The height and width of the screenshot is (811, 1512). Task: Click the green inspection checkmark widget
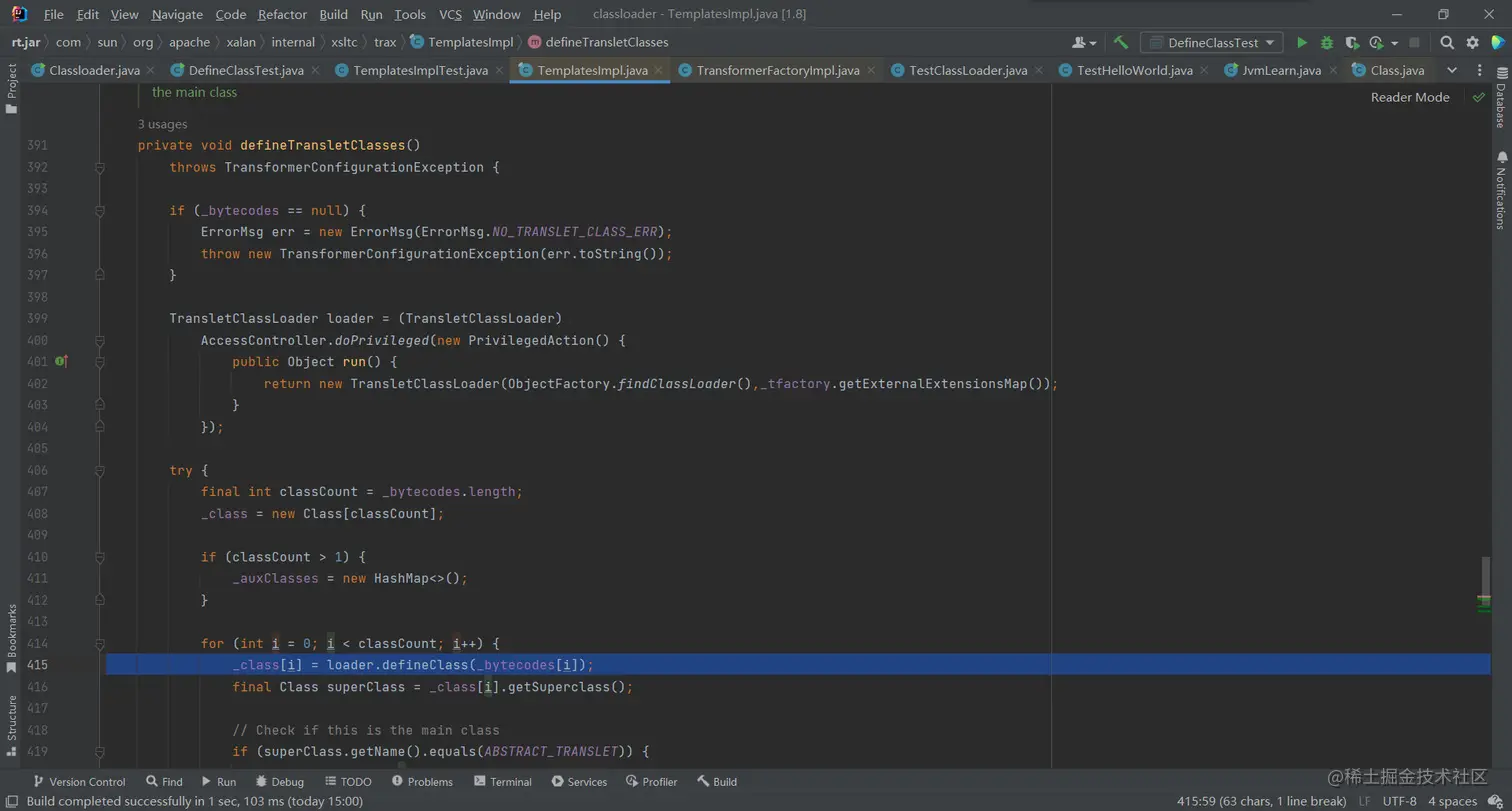1478,97
